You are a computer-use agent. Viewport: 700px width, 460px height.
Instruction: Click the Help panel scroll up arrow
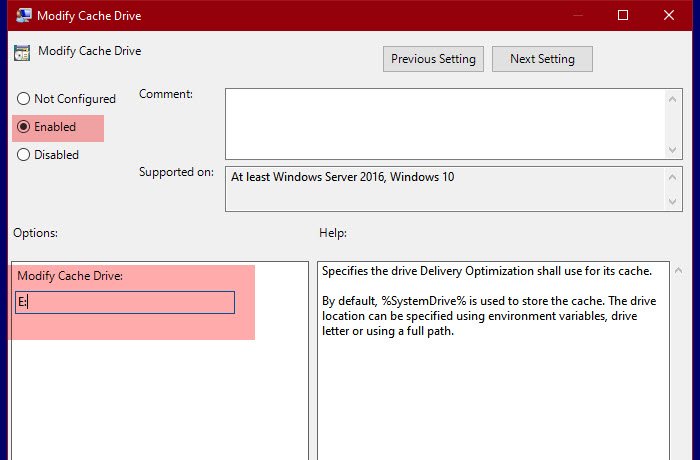(x=678, y=271)
